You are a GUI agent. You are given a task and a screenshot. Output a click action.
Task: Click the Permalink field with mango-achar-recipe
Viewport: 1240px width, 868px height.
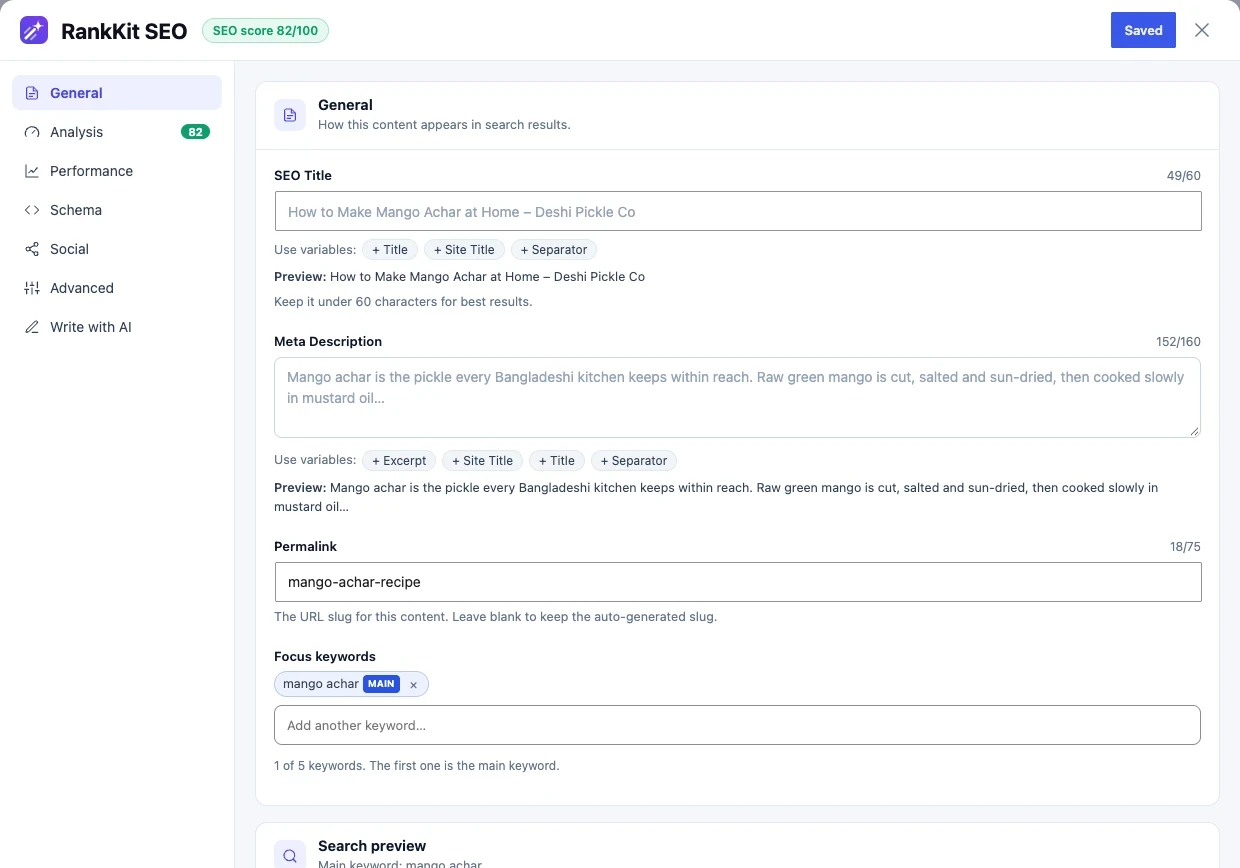tap(738, 582)
